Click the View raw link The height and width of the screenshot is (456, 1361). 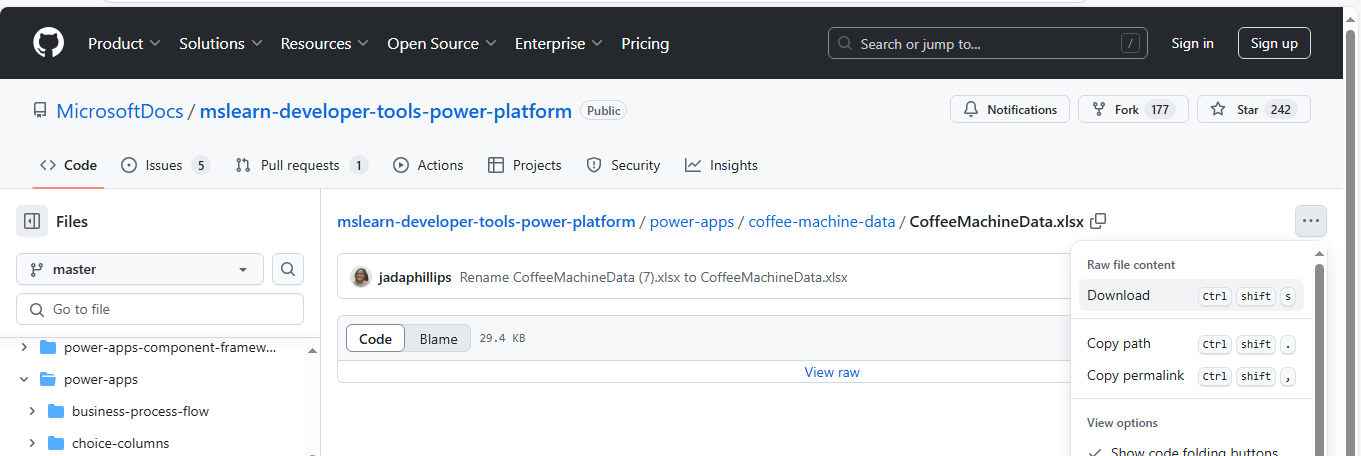click(832, 372)
